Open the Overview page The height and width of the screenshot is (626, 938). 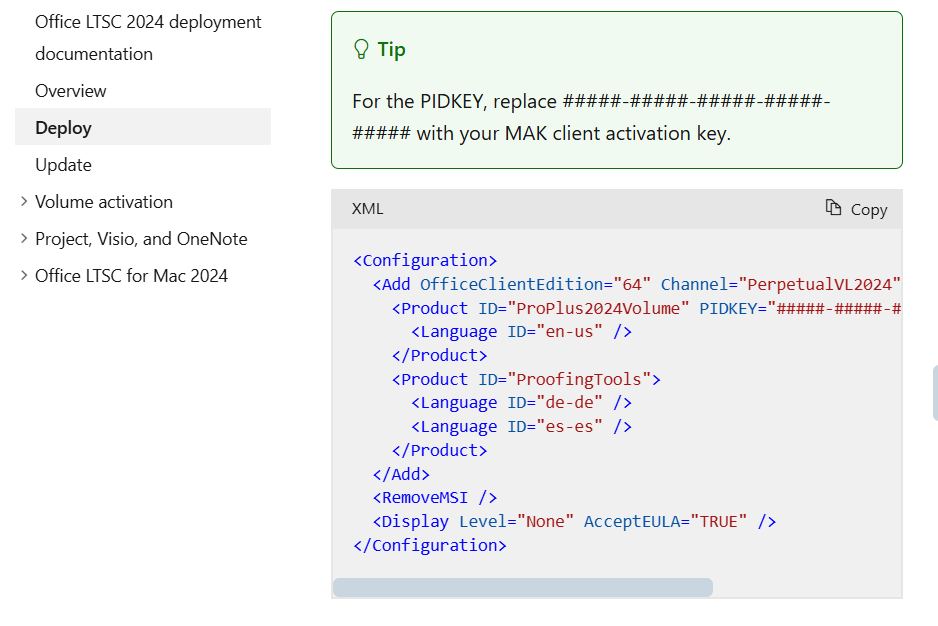[x=70, y=90]
